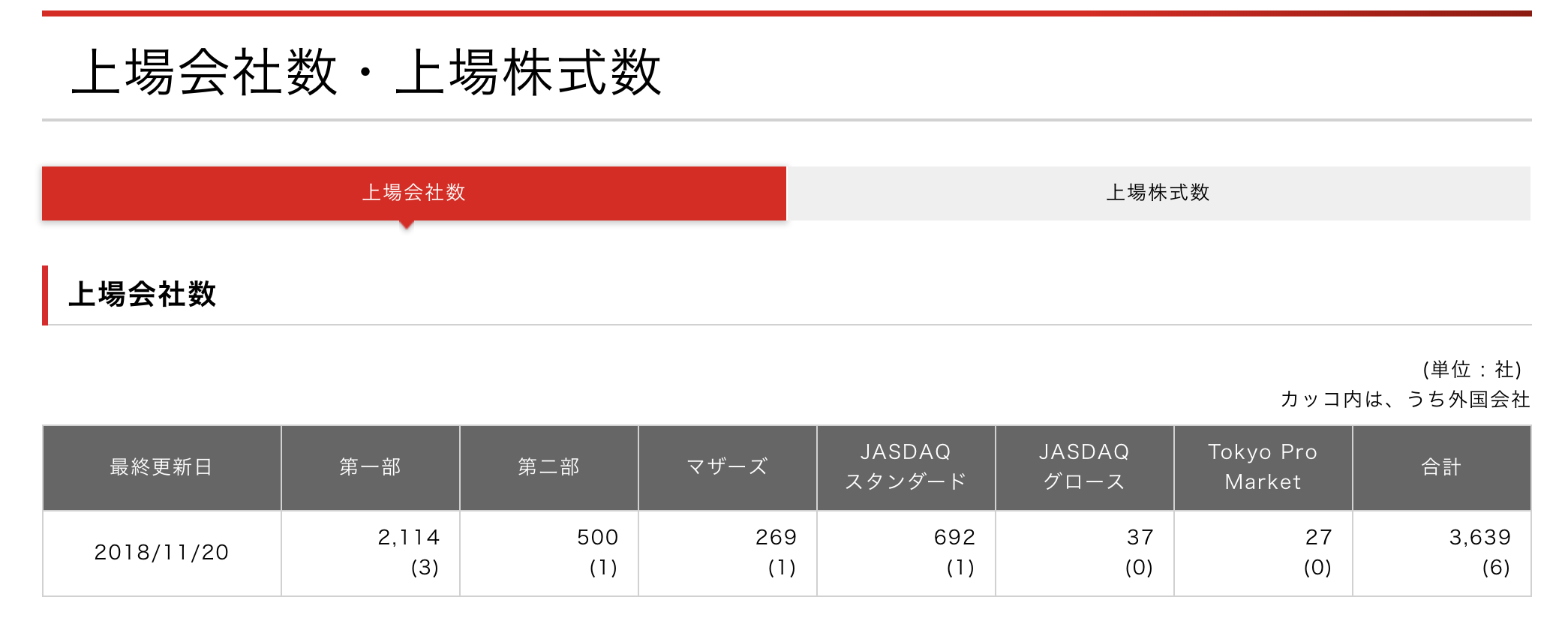This screenshot has height=621, width=1568.
Task: Click the JASDAQ スタンダード column header
Action: tap(906, 467)
